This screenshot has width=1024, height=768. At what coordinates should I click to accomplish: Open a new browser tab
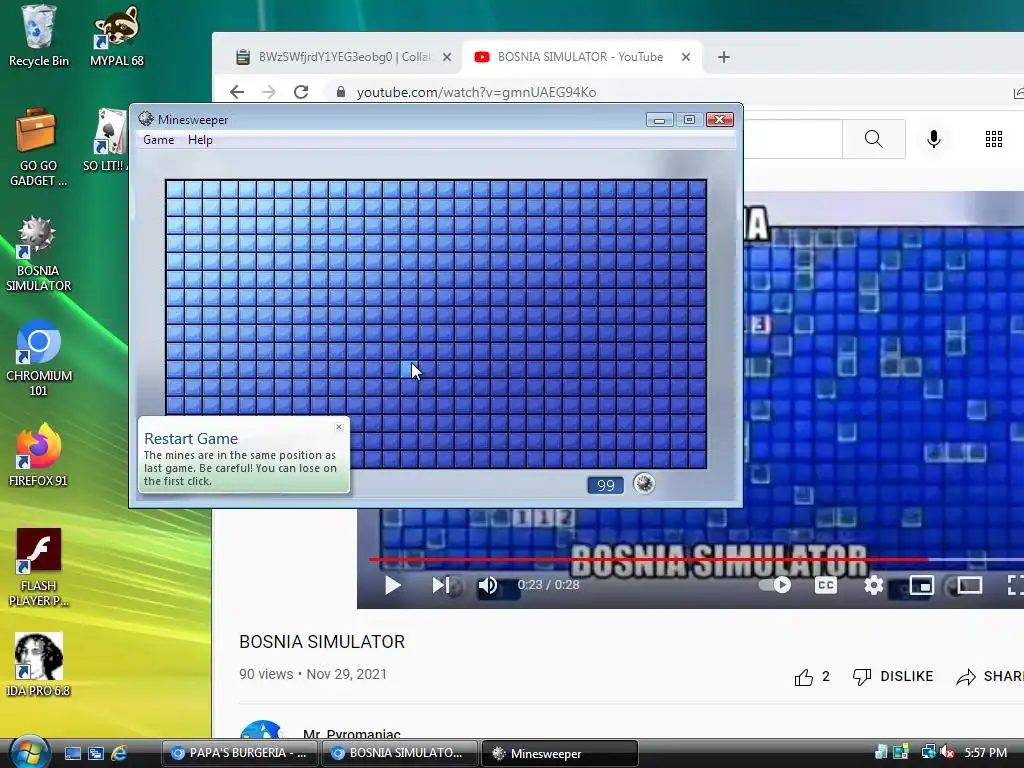[x=724, y=57]
